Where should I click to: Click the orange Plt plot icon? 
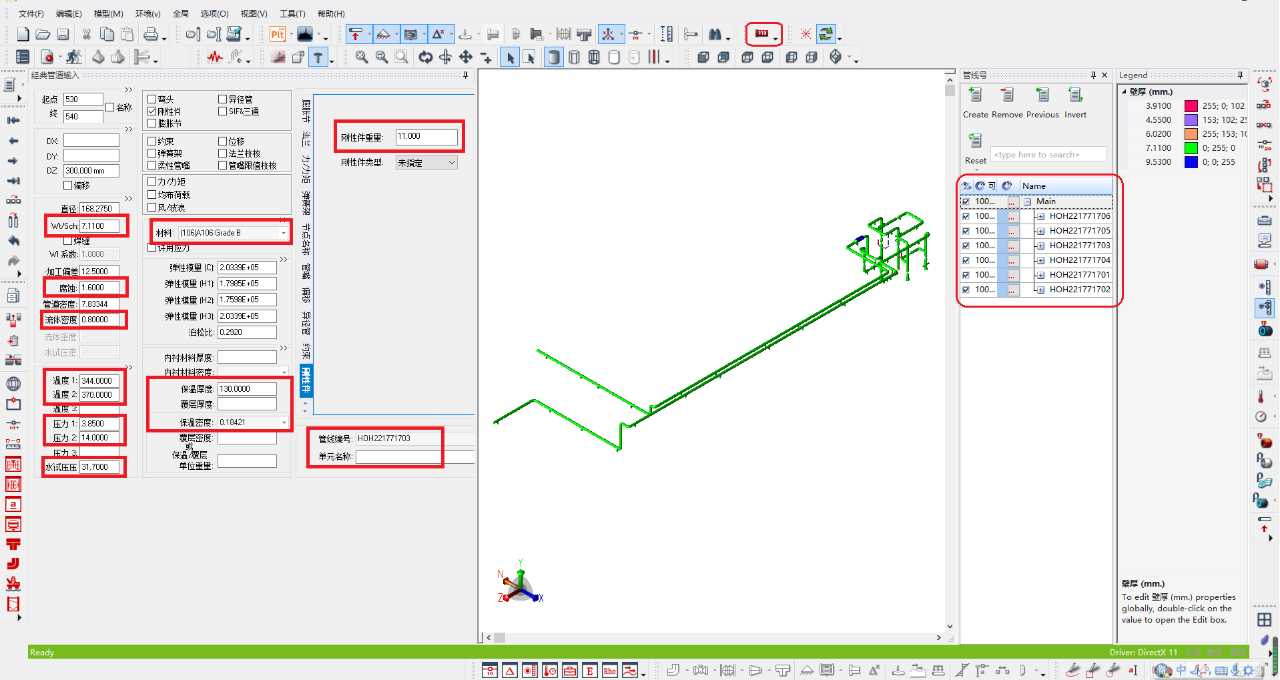(277, 34)
